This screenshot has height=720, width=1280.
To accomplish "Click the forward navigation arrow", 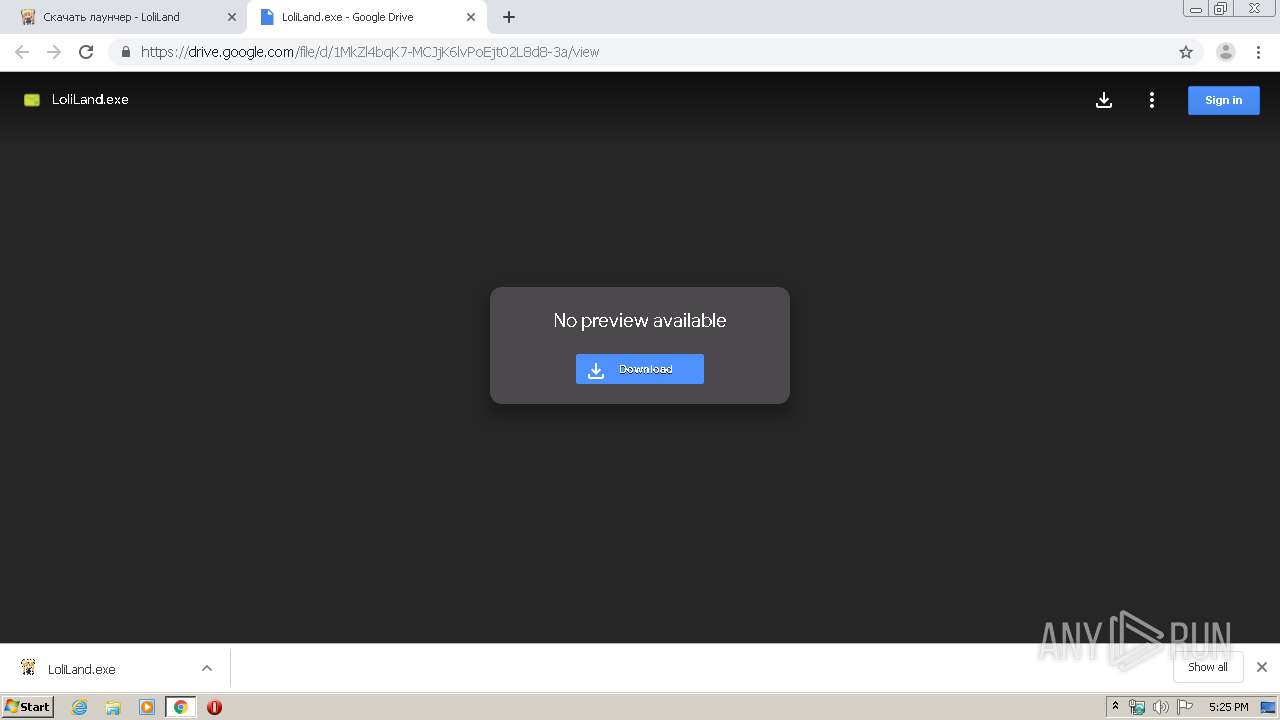I will coord(54,52).
